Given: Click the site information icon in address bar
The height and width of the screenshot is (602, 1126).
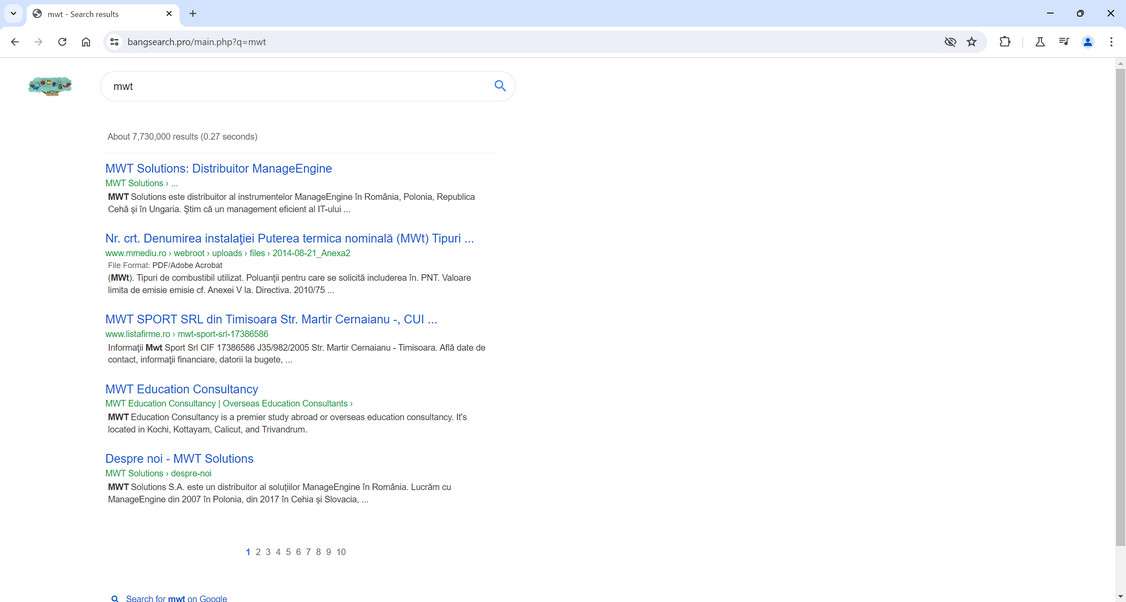Looking at the screenshot, I should pos(113,42).
